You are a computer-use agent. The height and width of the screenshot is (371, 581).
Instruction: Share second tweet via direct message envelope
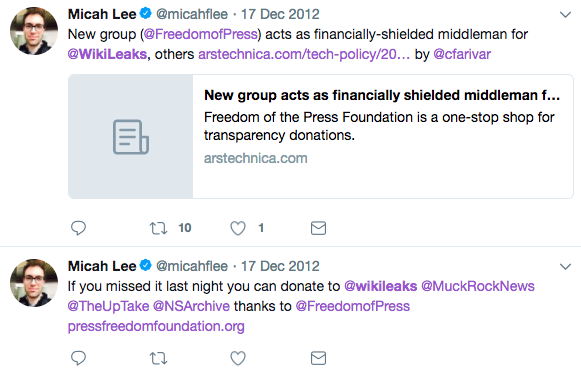318,358
